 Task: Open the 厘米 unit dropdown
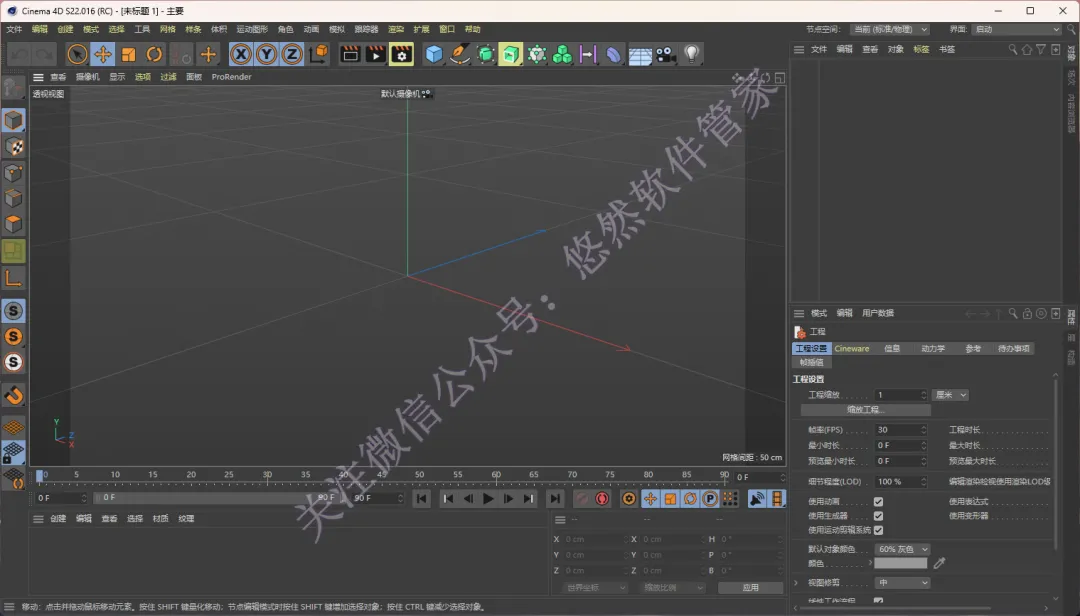(x=951, y=395)
